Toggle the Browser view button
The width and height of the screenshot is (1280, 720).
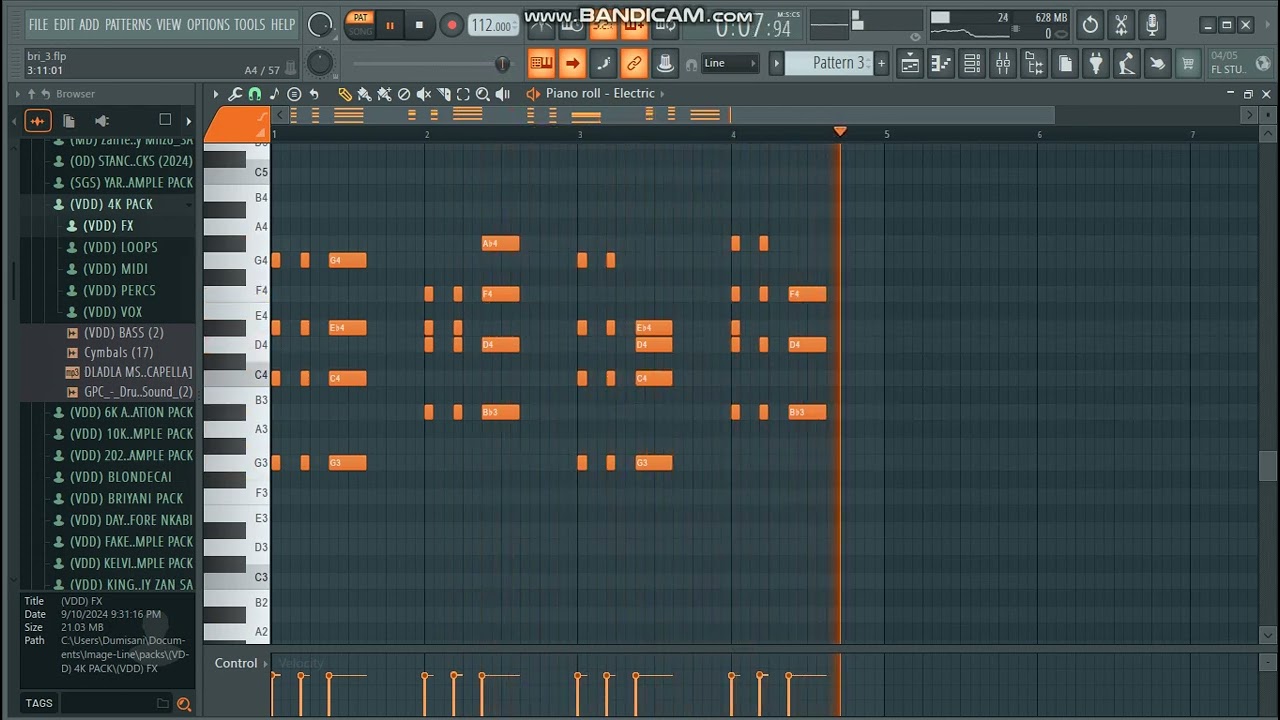point(1034,64)
